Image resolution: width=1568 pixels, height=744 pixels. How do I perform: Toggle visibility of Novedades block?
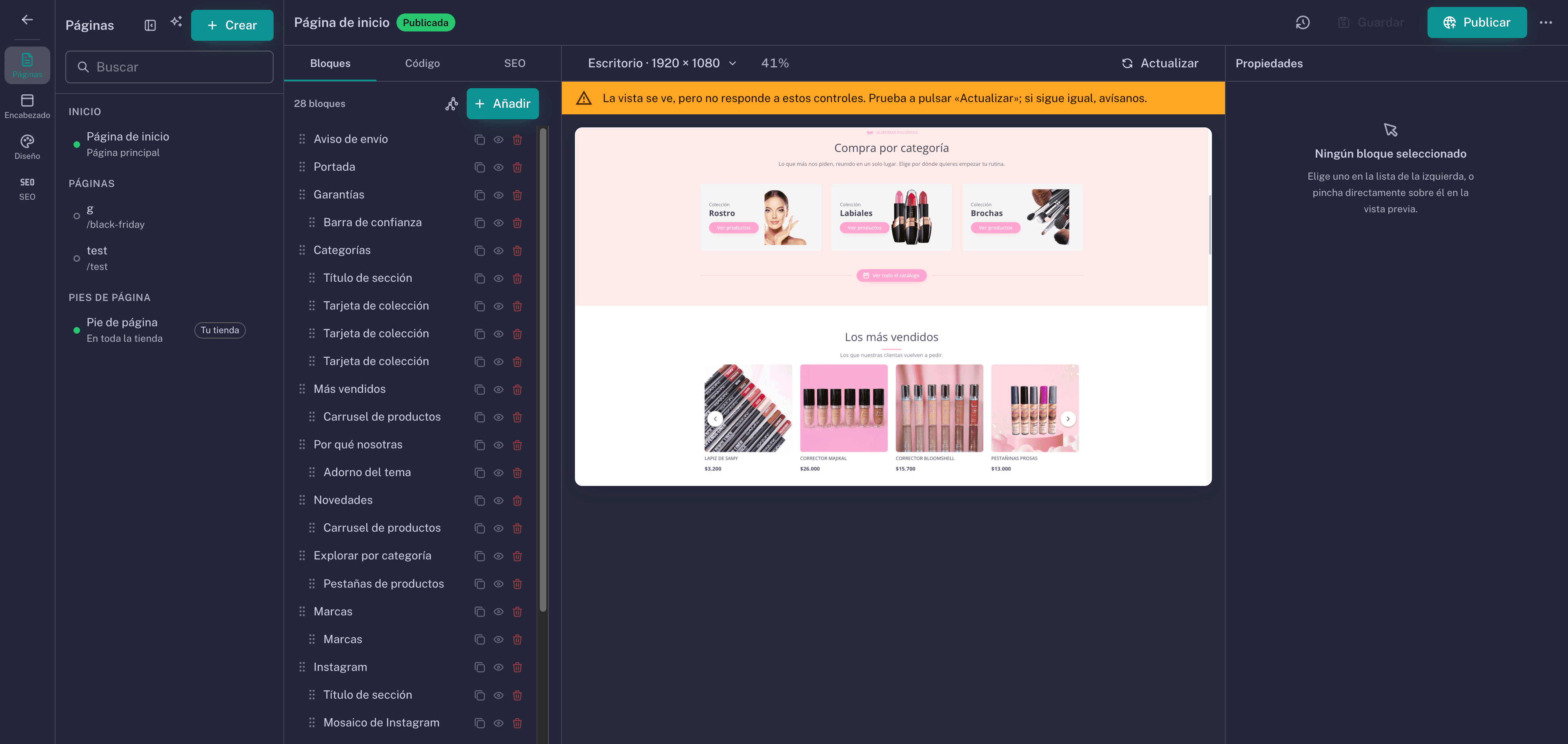(499, 501)
